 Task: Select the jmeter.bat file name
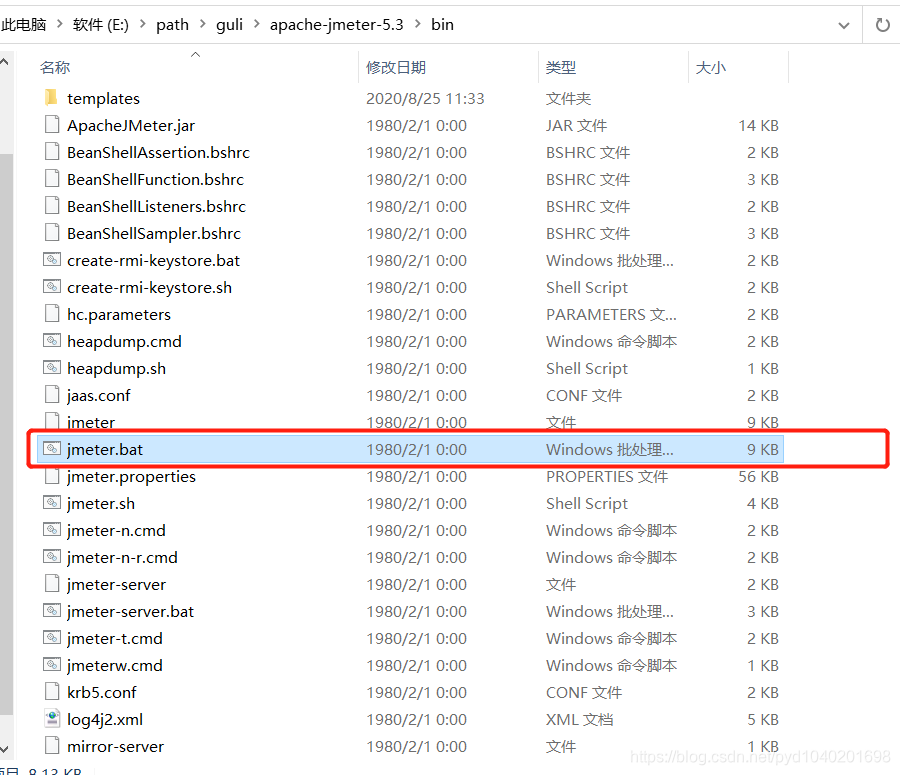(104, 450)
